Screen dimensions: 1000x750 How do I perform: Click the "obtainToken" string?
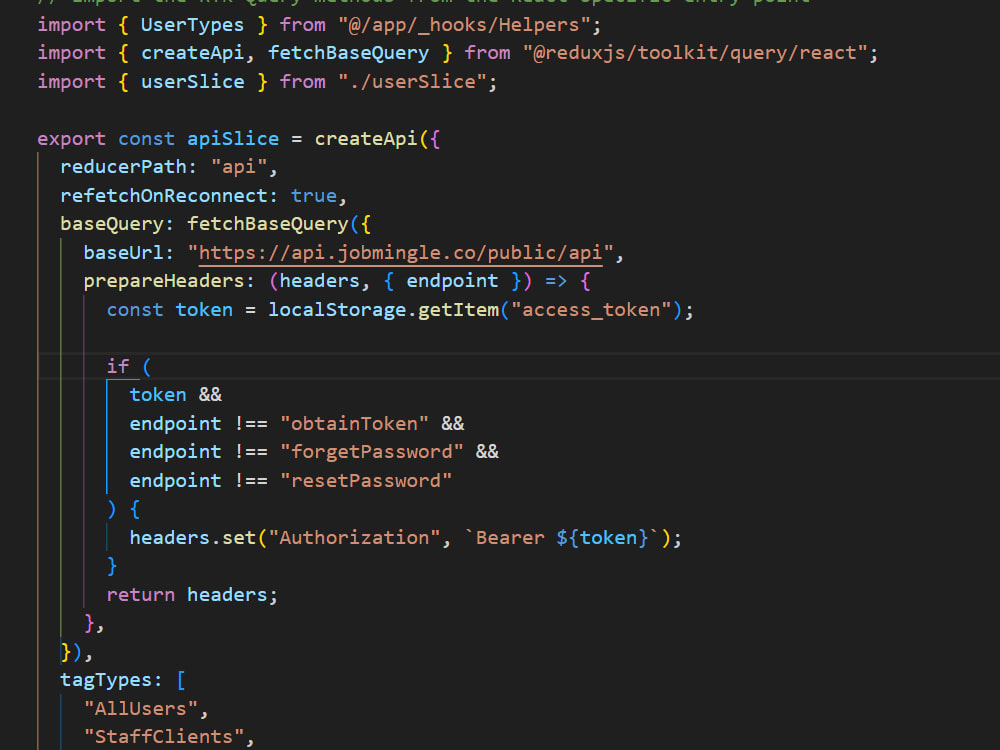(x=354, y=424)
